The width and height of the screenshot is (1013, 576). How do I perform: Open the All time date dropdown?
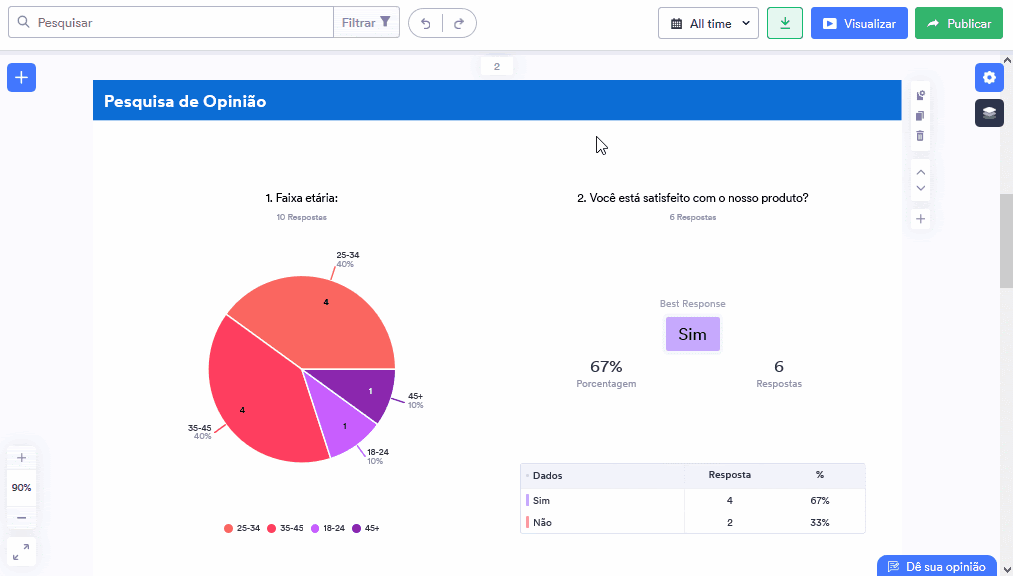(709, 23)
